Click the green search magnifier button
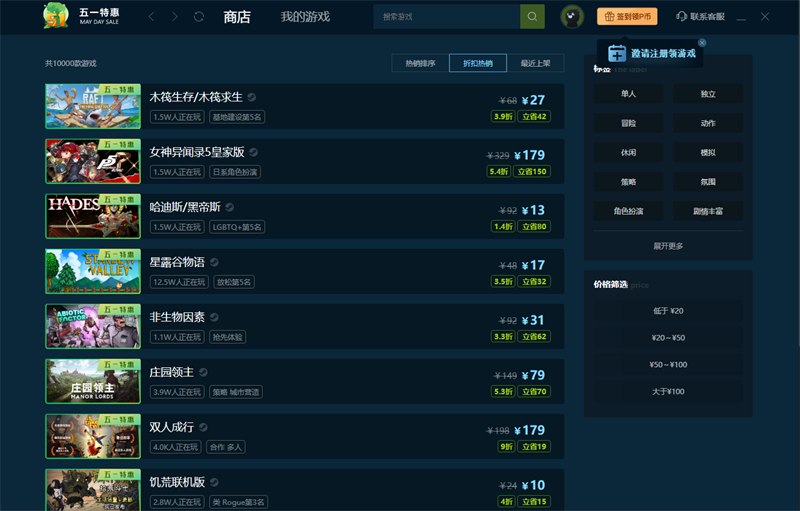 (532, 17)
